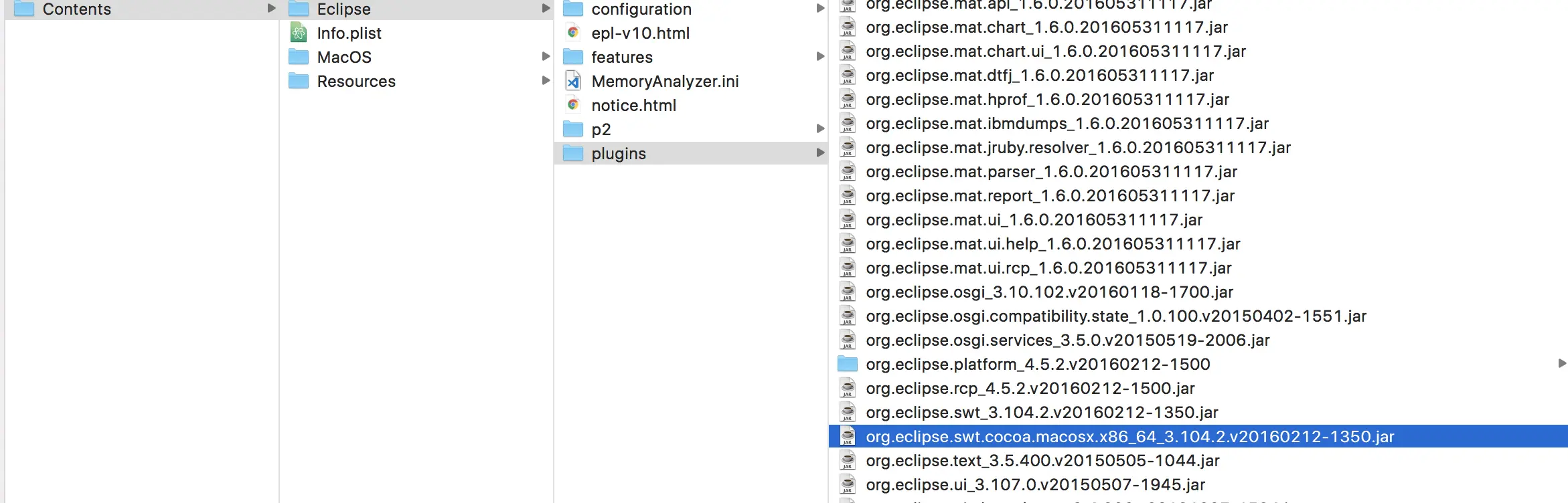The image size is (1568, 503).
Task: Select org.eclipse.mat.ui.help_1.6.0.201605311117.jar
Action: (x=1052, y=244)
